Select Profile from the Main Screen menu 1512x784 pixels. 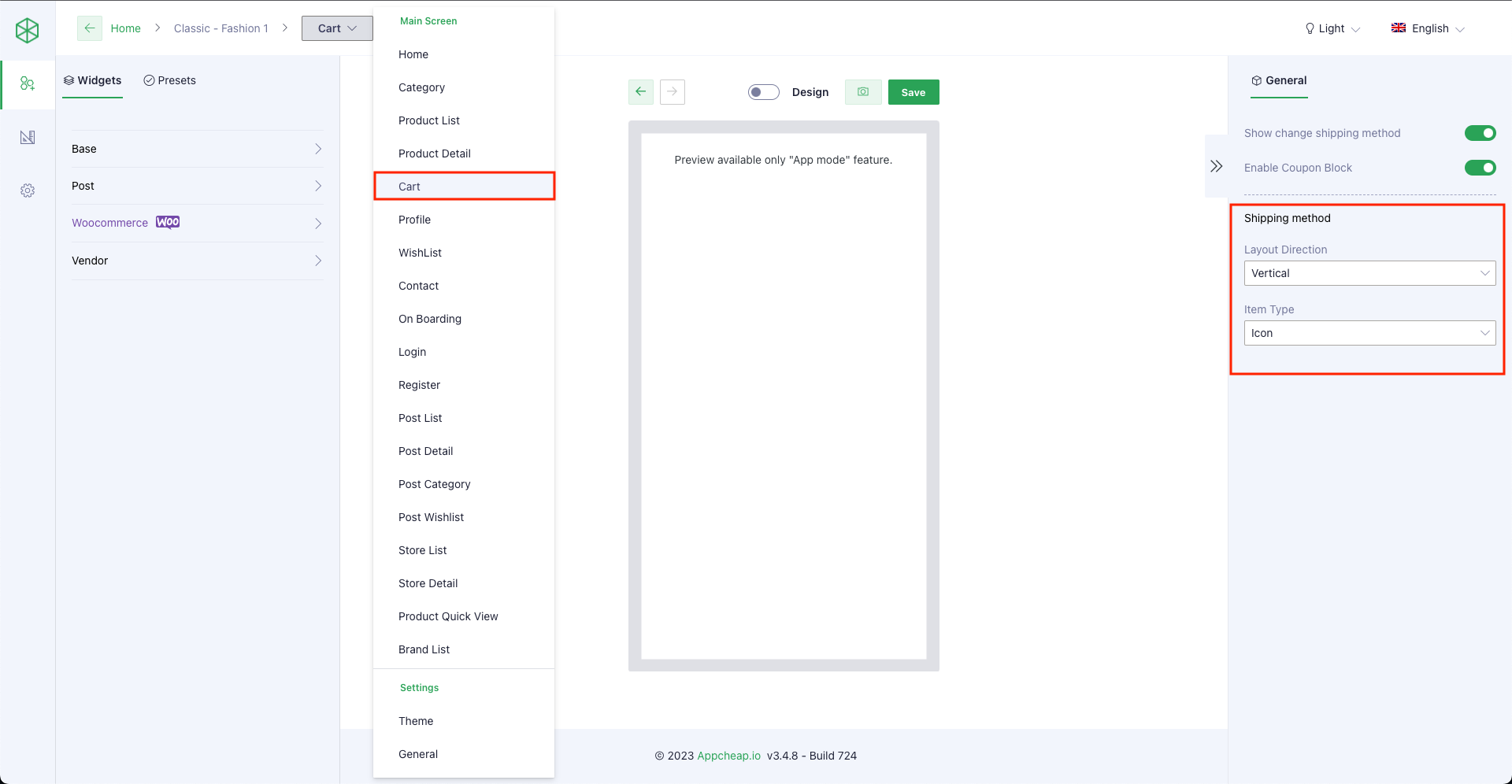tap(414, 220)
